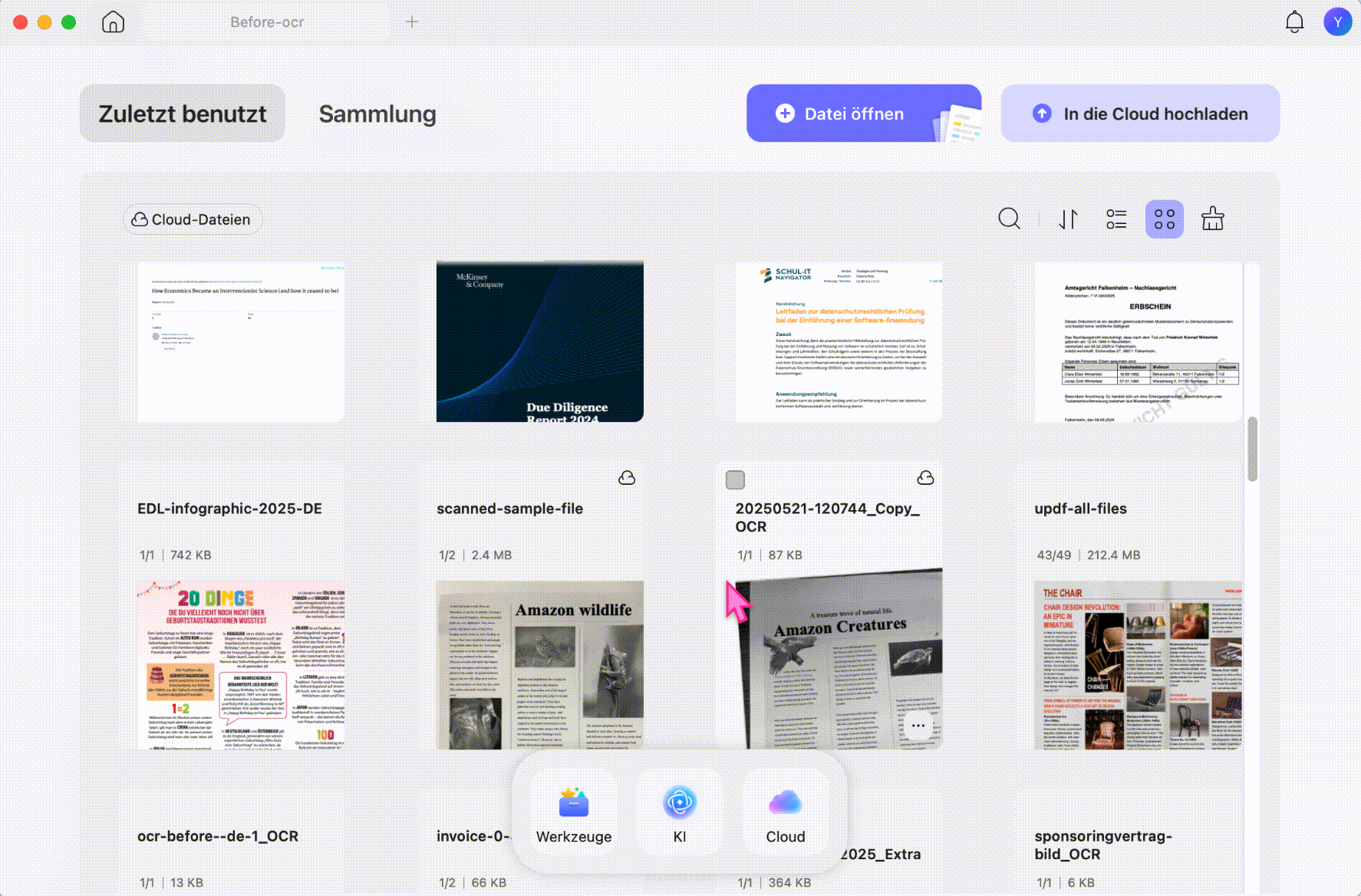Open the 20 Dinge infographic thumbnail

click(x=241, y=664)
